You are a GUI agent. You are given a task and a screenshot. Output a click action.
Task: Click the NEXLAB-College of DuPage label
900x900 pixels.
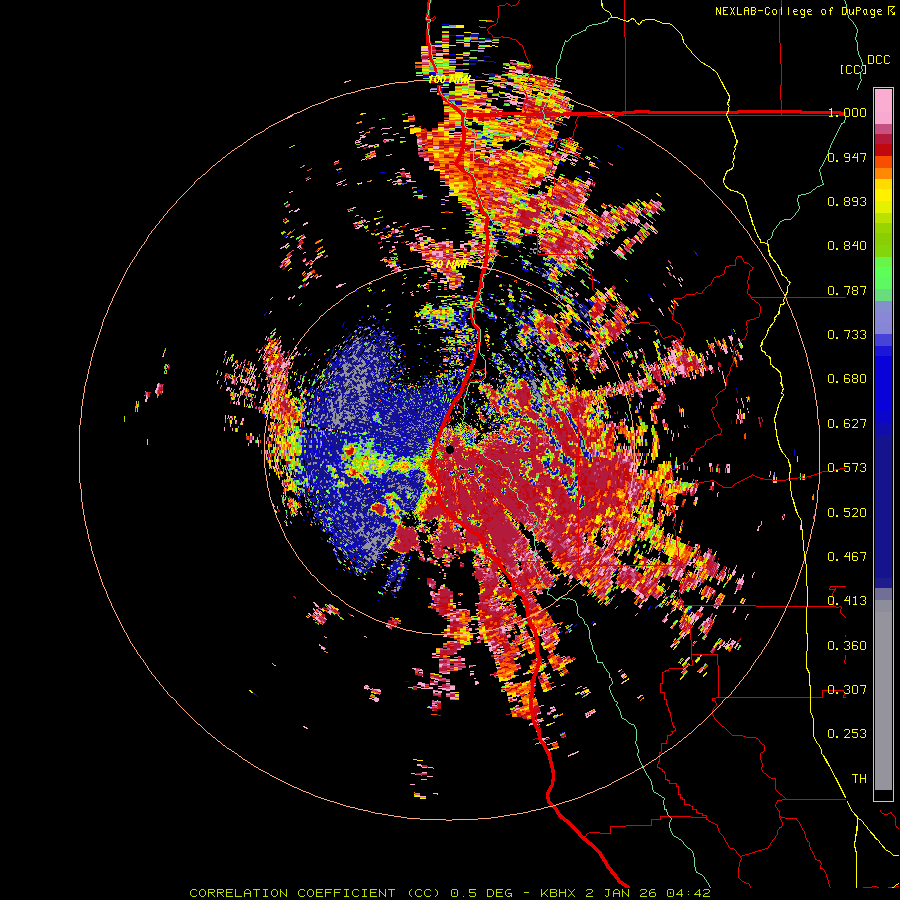coord(804,11)
